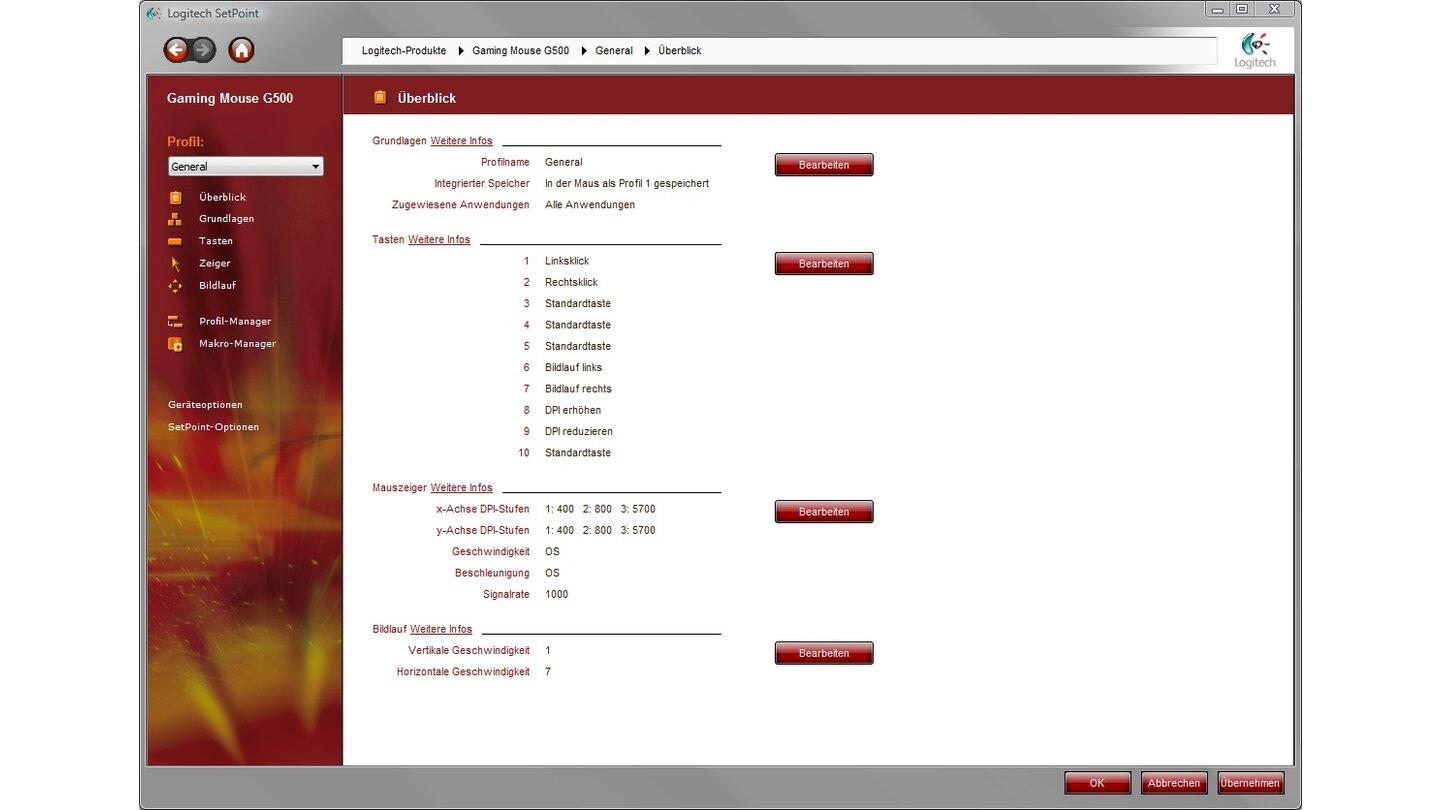Screen dimensions: 1440x810
Task: Click Signalrate value 1000
Action: (x=557, y=594)
